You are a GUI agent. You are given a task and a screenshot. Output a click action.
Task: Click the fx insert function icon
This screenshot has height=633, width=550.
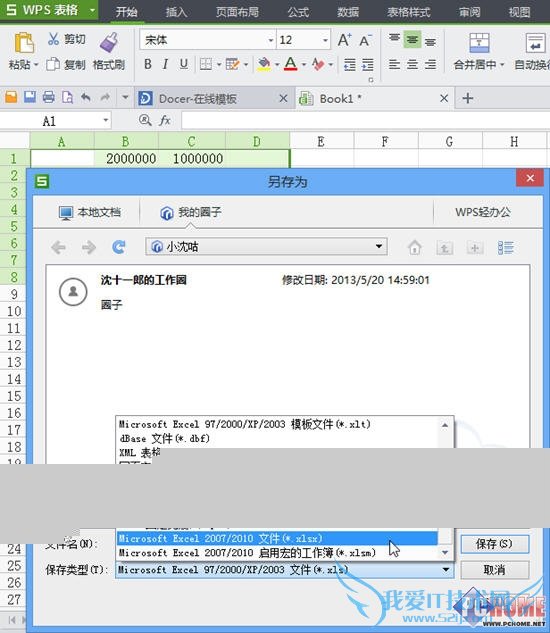[x=165, y=120]
